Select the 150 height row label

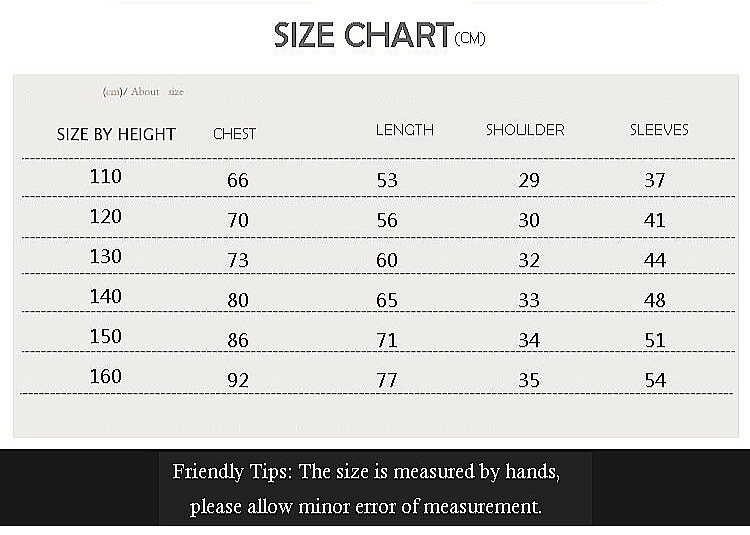(x=105, y=337)
